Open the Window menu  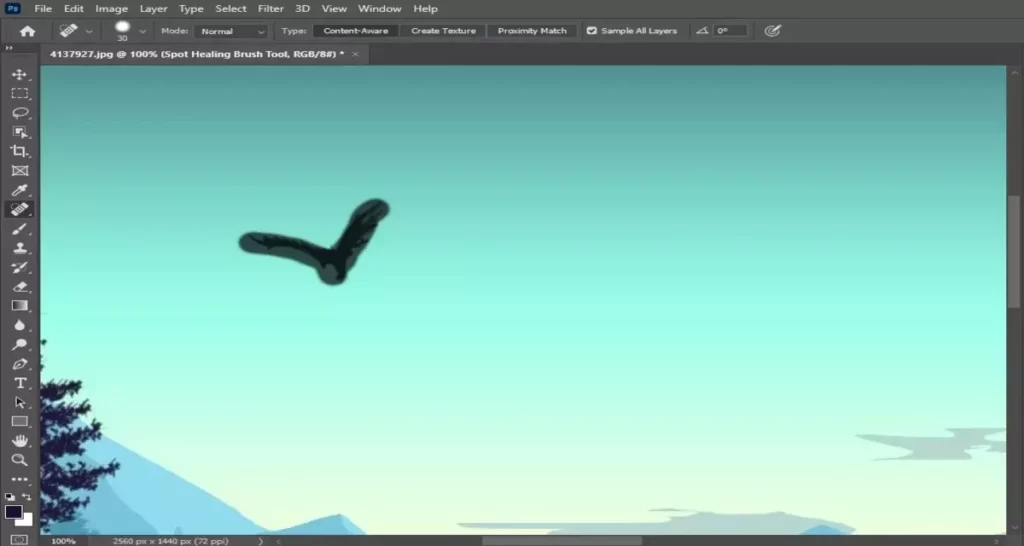tap(379, 8)
